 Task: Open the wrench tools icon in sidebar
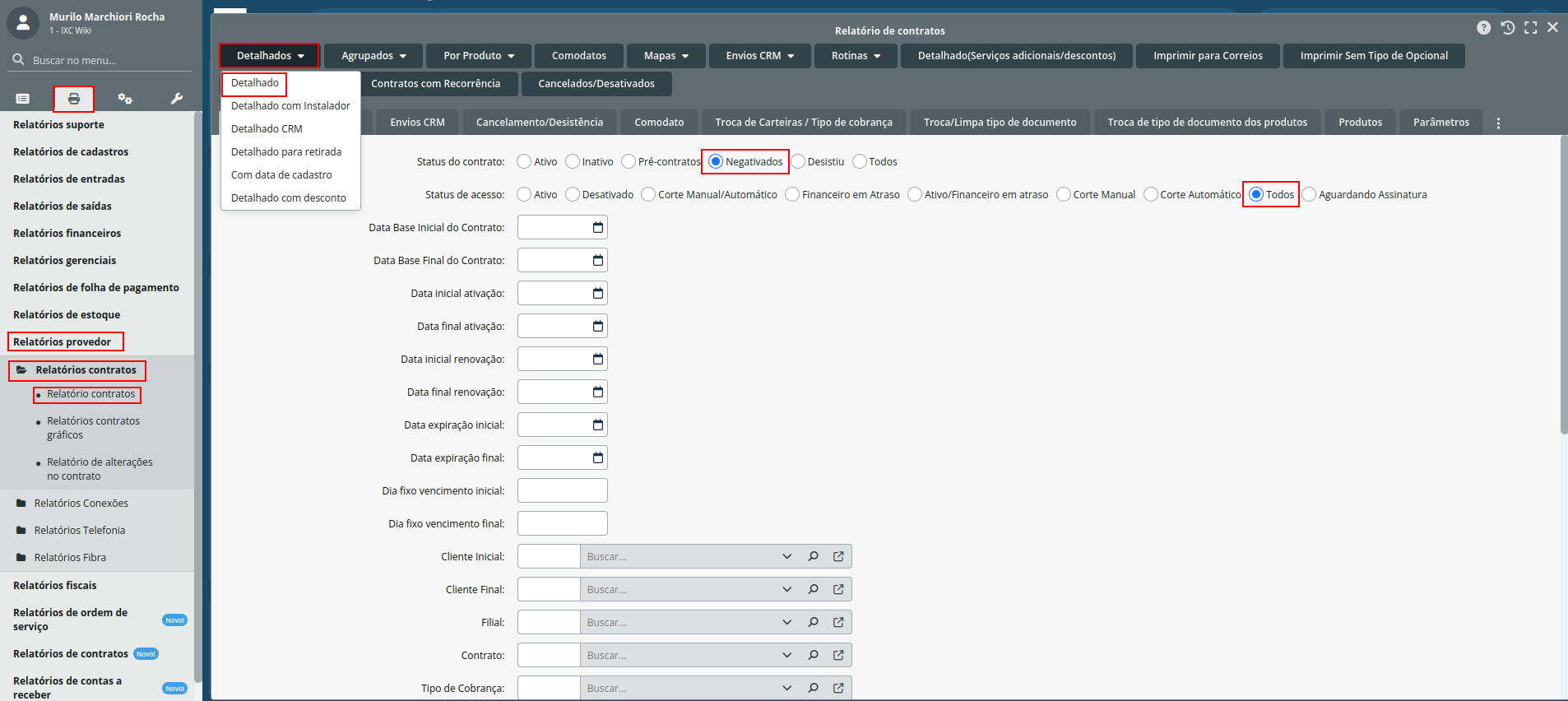click(x=176, y=99)
